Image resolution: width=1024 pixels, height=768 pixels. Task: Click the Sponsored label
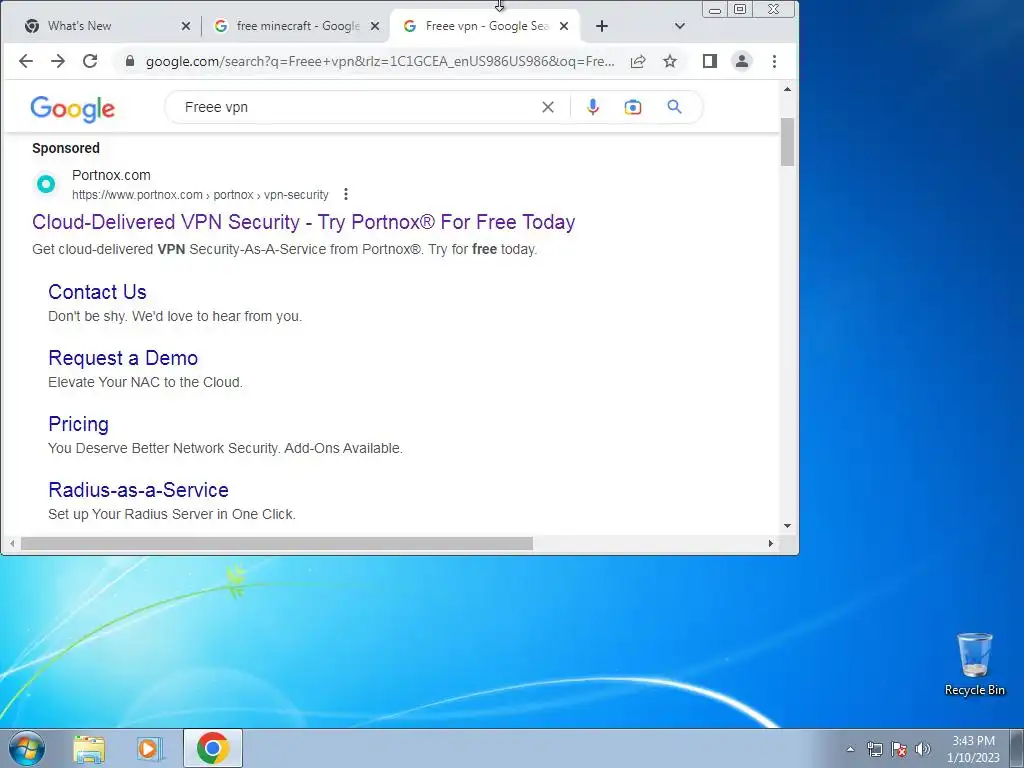coord(66,148)
